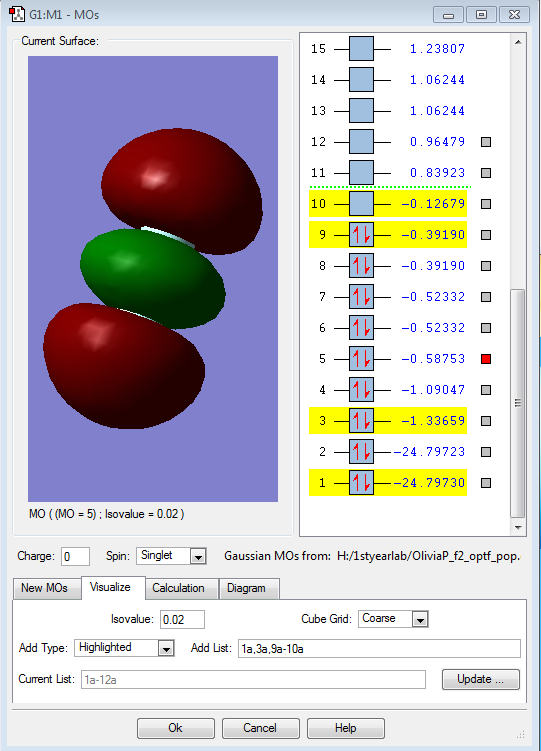Switch to the Calculation tab
541x751 pixels.
pyautogui.click(x=178, y=588)
